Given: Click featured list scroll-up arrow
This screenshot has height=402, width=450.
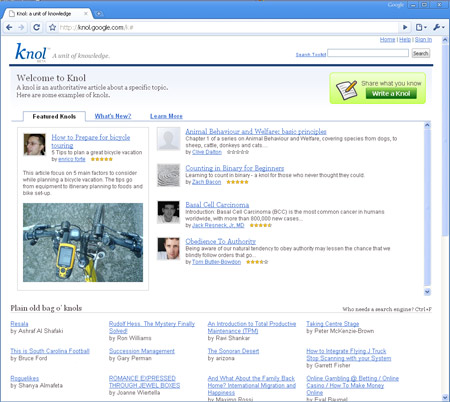Looking at the screenshot, I should [427, 125].
